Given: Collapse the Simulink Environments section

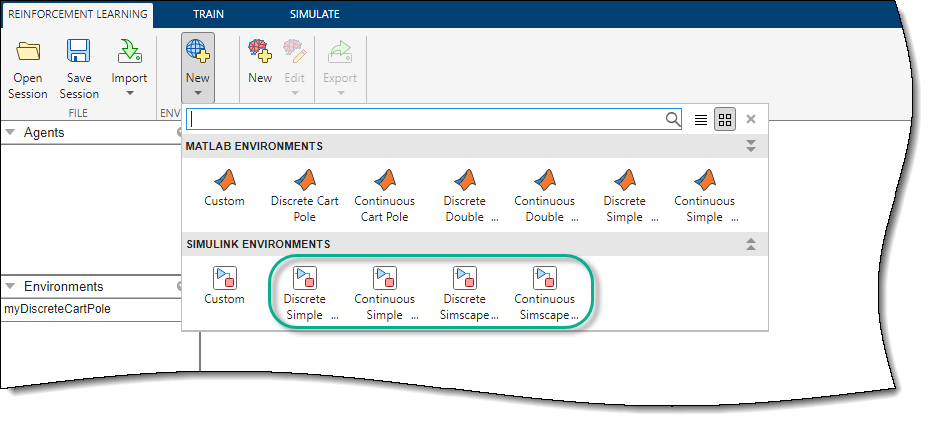Looking at the screenshot, I should tap(750, 243).
